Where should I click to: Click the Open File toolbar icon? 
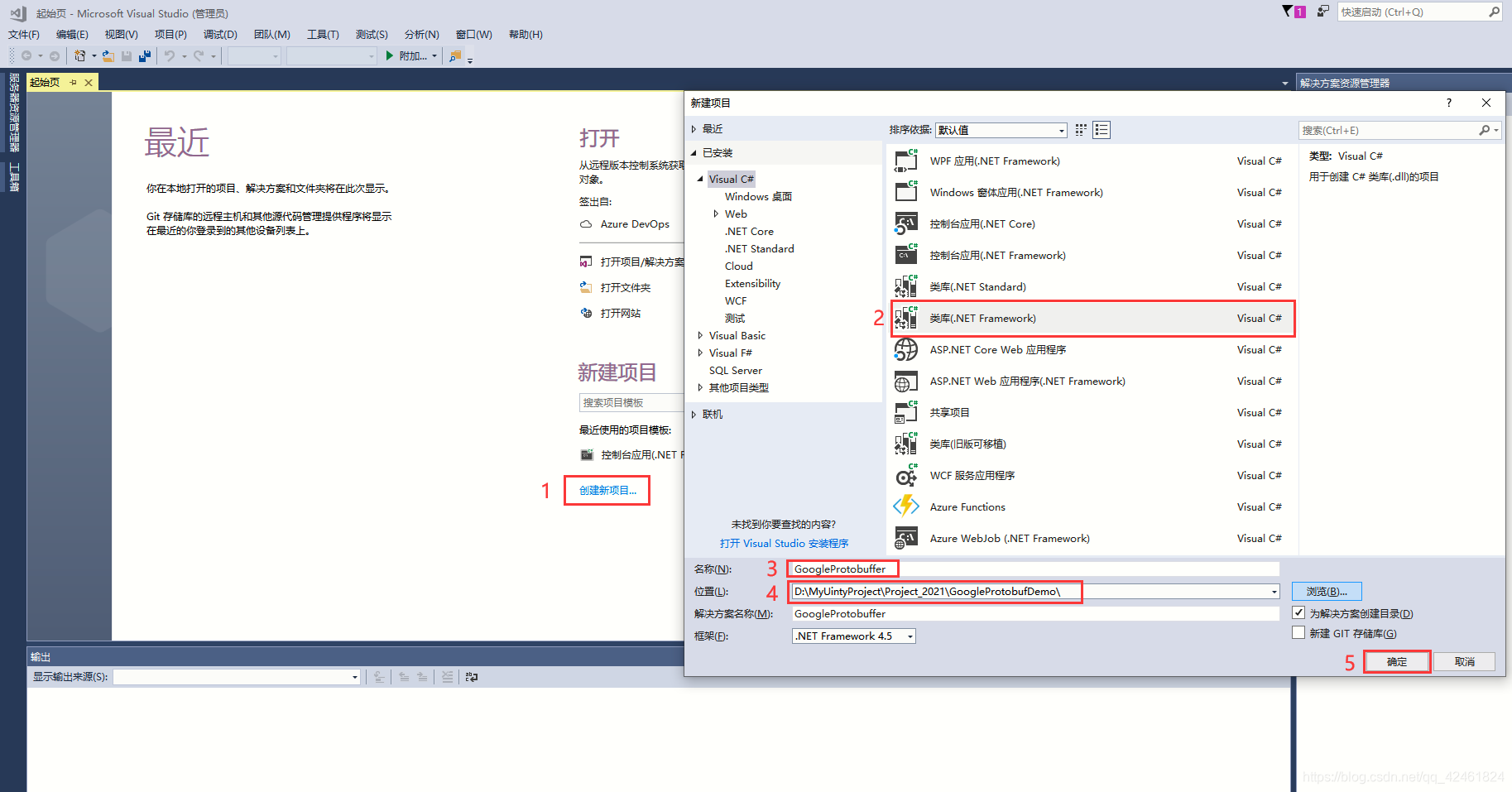click(x=108, y=55)
